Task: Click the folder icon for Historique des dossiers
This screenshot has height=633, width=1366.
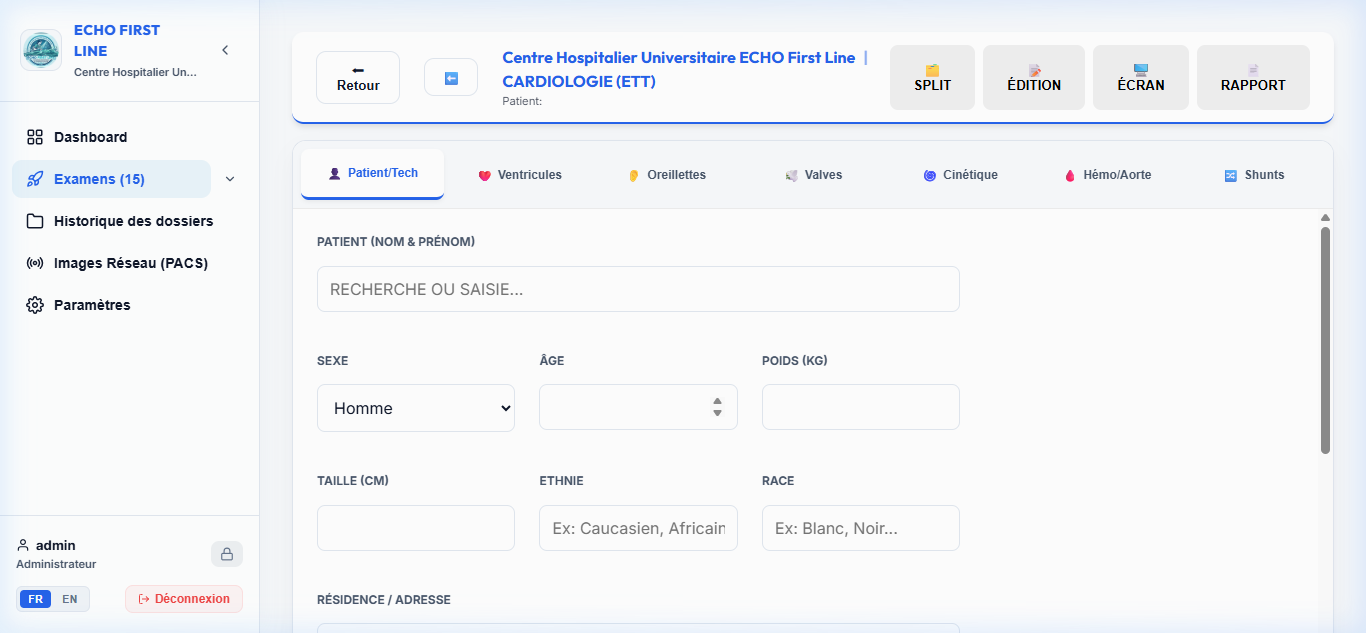Action: (35, 221)
